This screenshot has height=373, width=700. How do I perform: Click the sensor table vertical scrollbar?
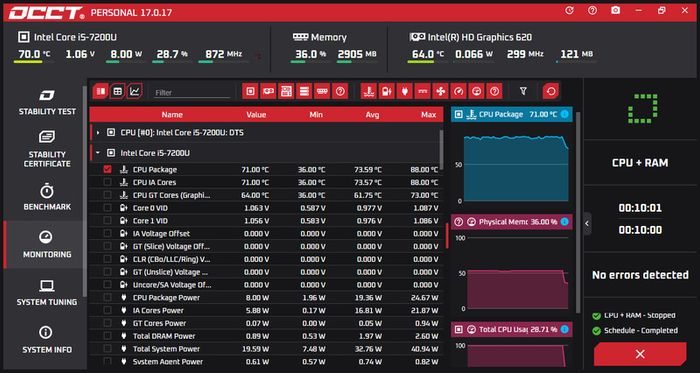coord(442,149)
